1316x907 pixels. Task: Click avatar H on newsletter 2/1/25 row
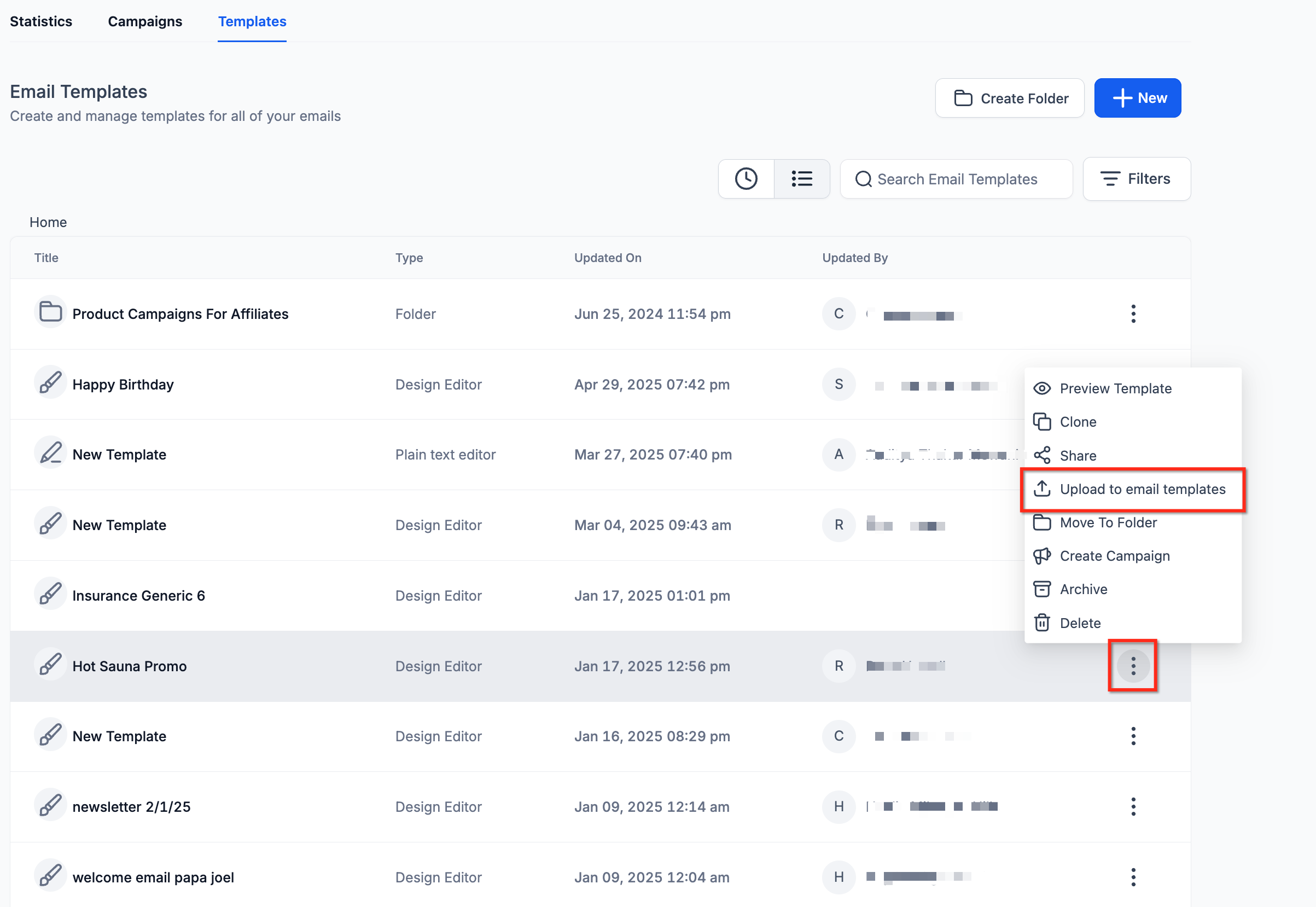(x=838, y=806)
